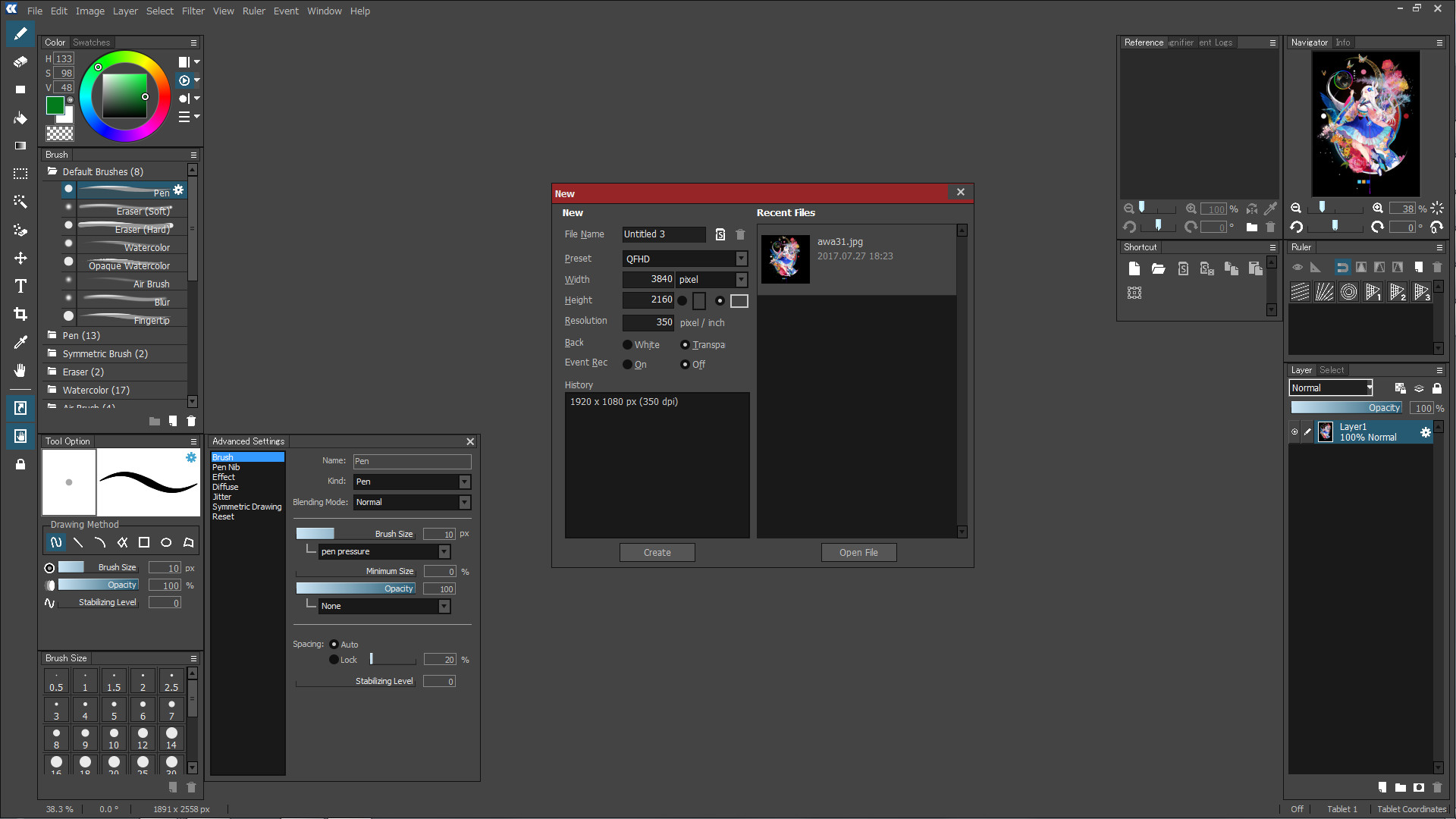
Task: Hide Layer1 using eye toggle
Action: coord(1294,432)
